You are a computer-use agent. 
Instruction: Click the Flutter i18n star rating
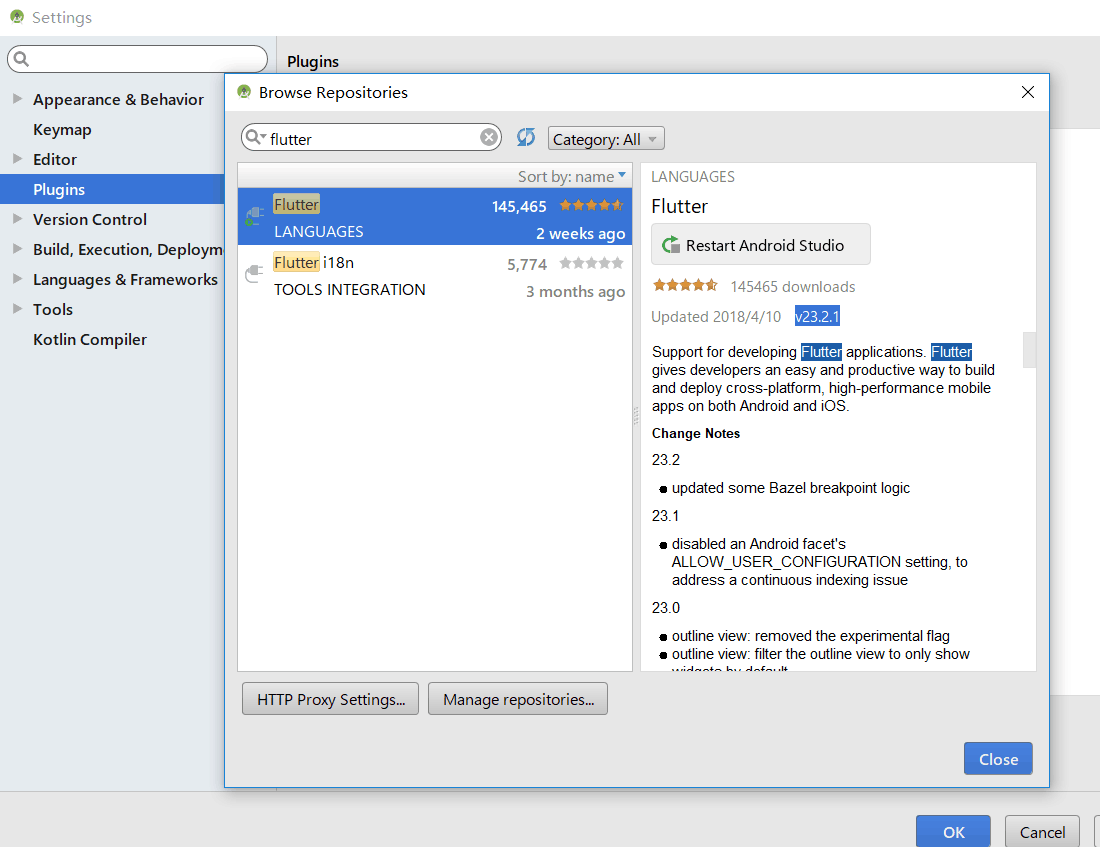point(591,263)
